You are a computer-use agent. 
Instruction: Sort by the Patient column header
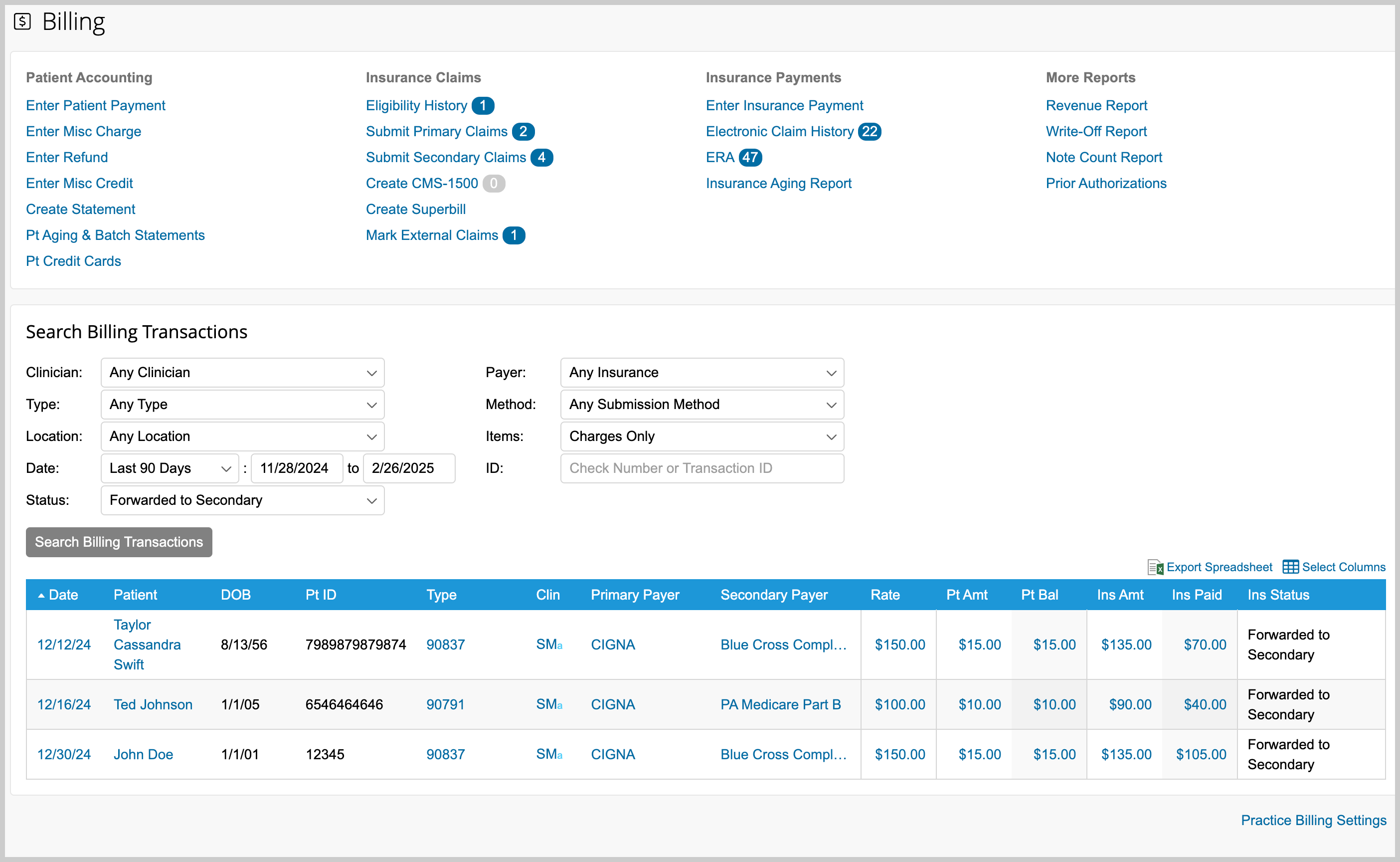pos(135,595)
